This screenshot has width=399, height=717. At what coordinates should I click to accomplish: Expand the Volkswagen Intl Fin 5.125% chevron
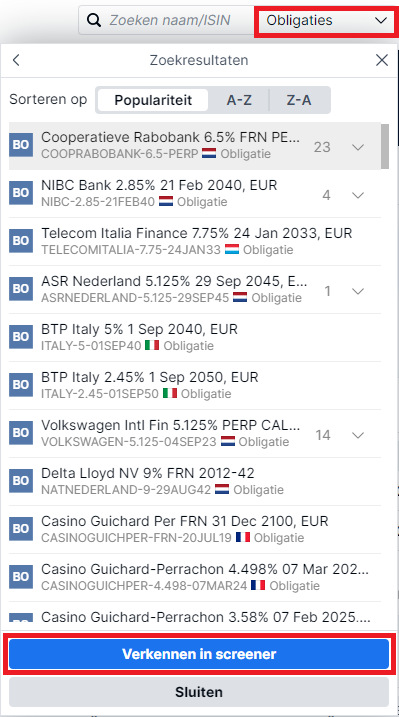358,435
